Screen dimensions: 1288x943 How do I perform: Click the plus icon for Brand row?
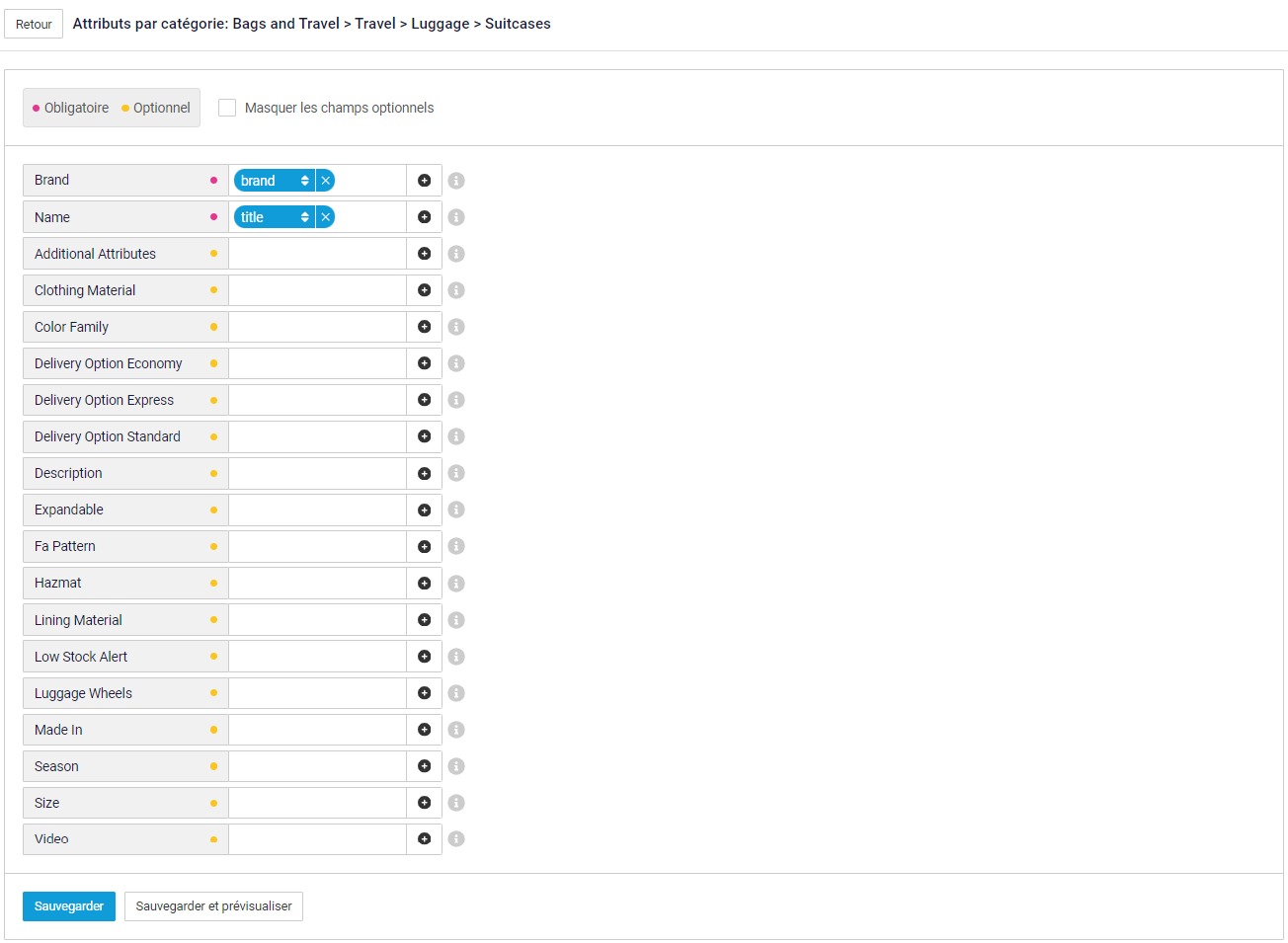(x=424, y=181)
